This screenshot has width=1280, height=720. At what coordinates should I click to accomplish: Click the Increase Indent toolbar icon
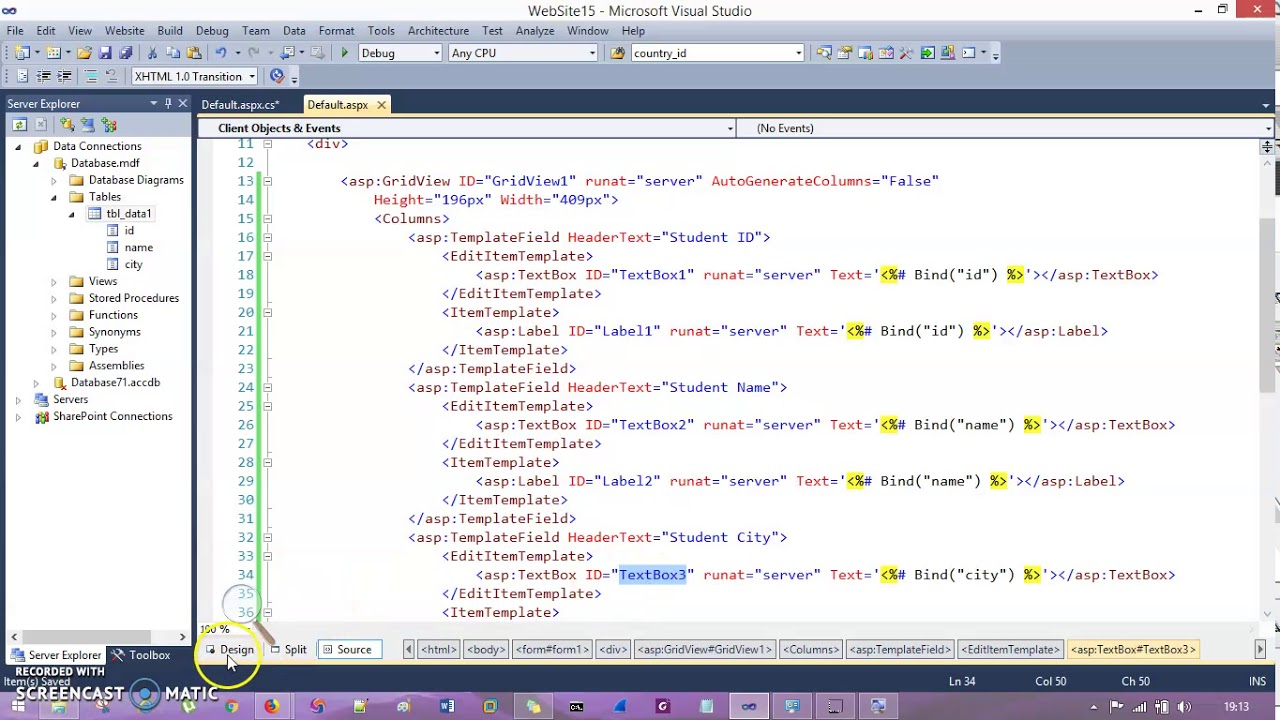(x=65, y=76)
